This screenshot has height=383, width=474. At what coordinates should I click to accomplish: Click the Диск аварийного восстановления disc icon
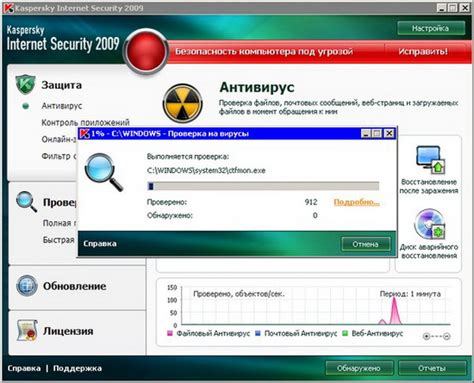[x=430, y=224]
